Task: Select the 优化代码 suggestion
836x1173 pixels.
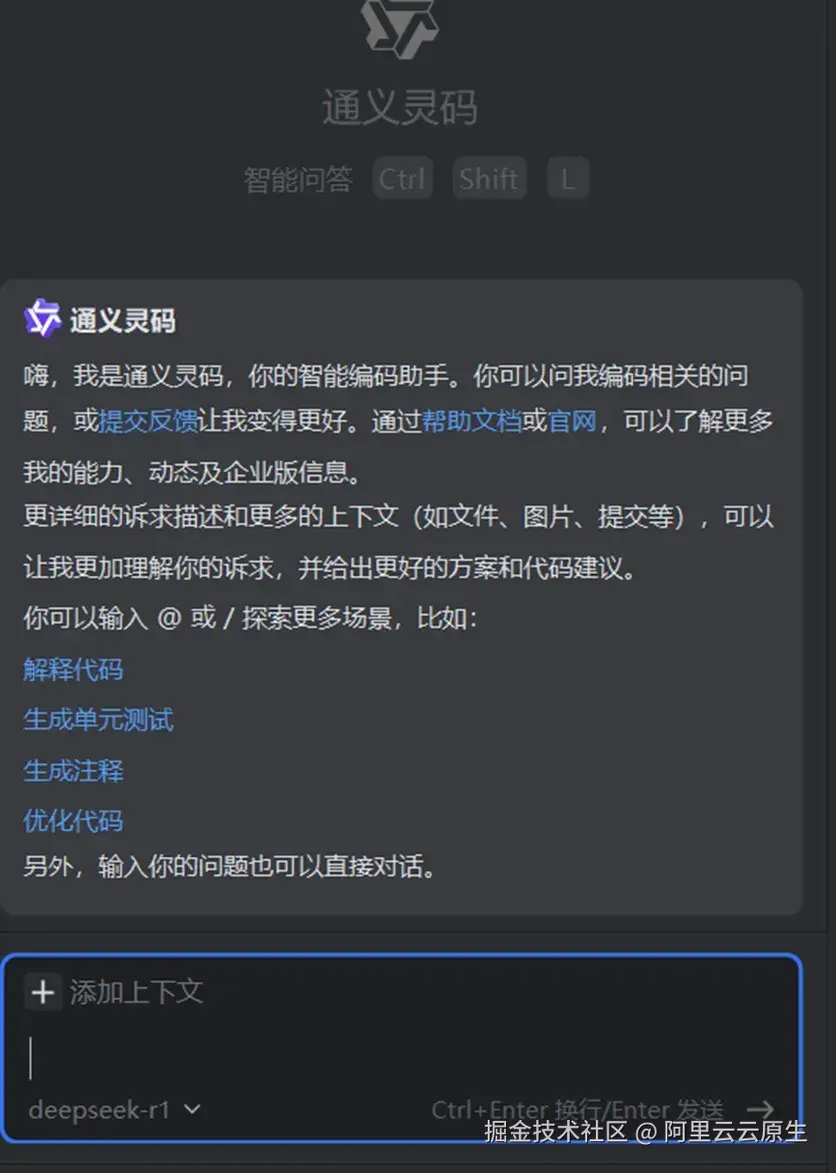Action: click(73, 820)
